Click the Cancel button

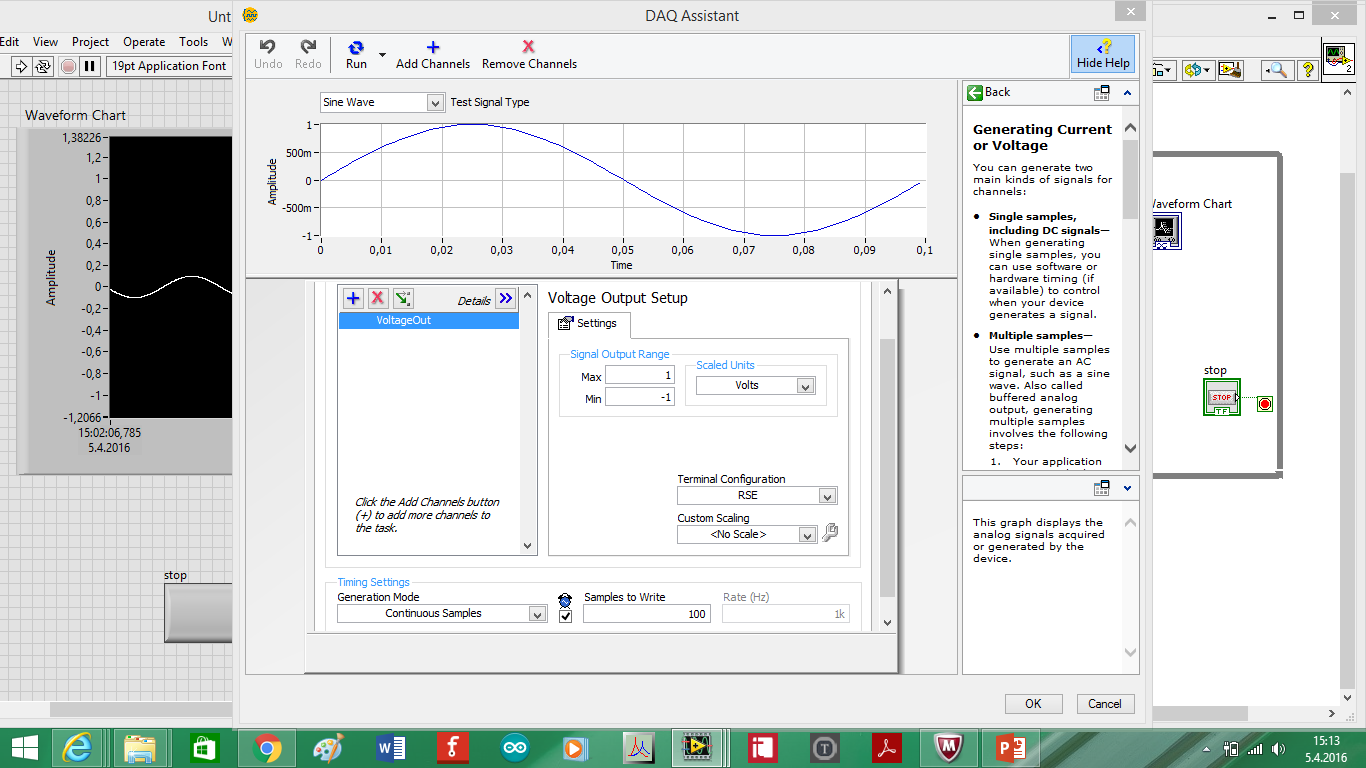(x=1105, y=704)
